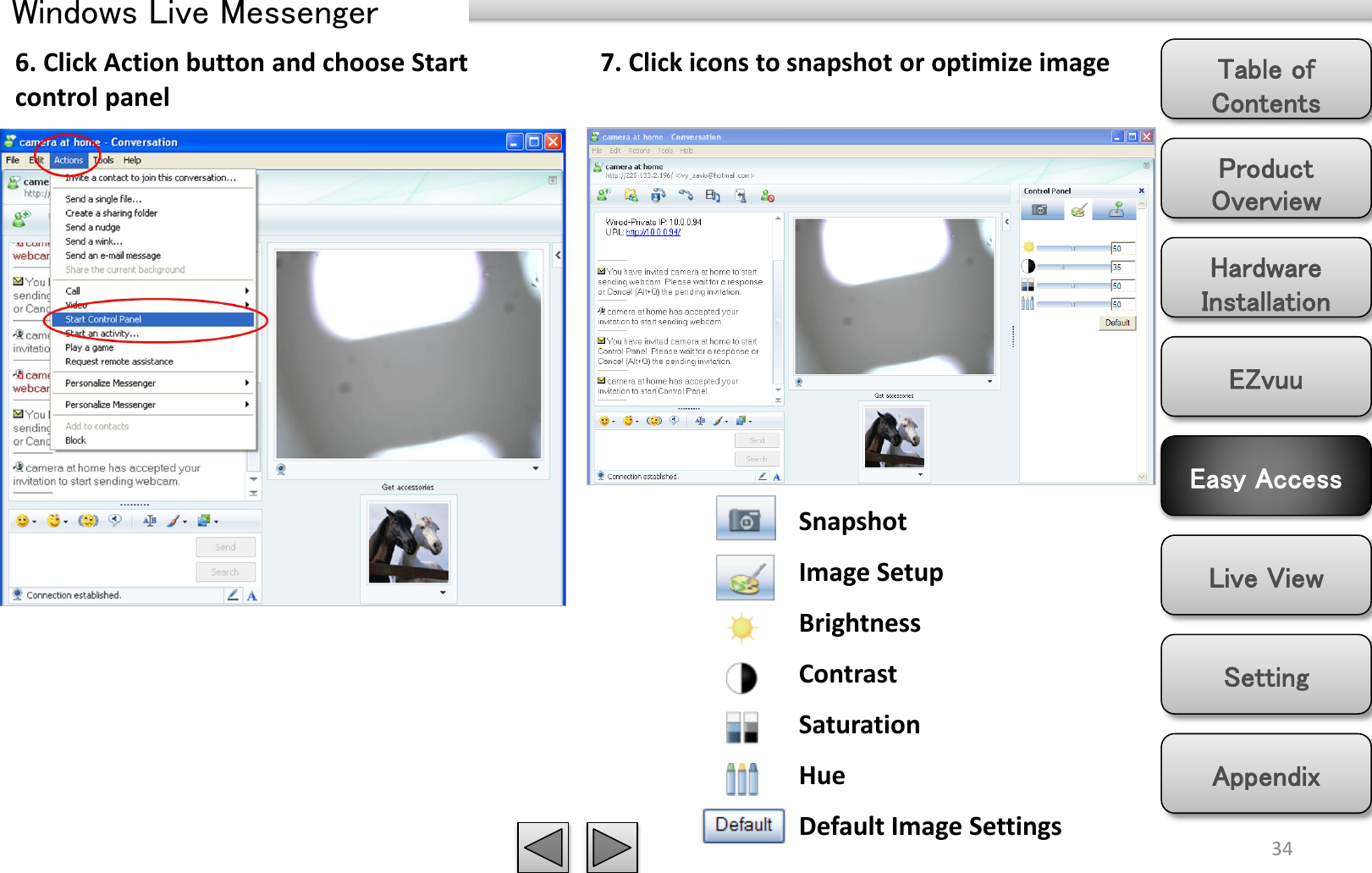Click Brightness sun icon in the legend
Viewport: 1372px width, 873px height.
(742, 627)
